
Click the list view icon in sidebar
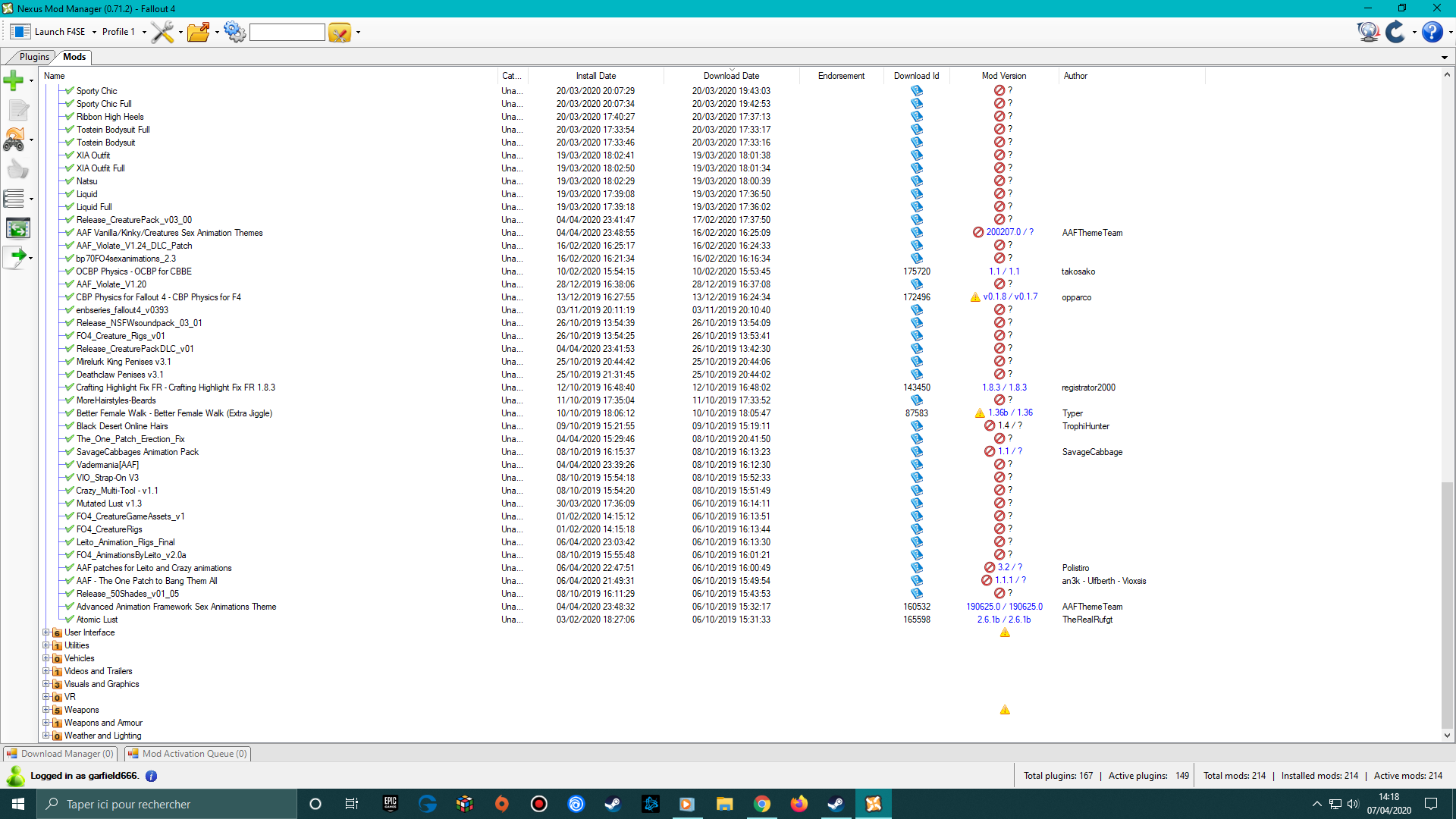click(14, 199)
